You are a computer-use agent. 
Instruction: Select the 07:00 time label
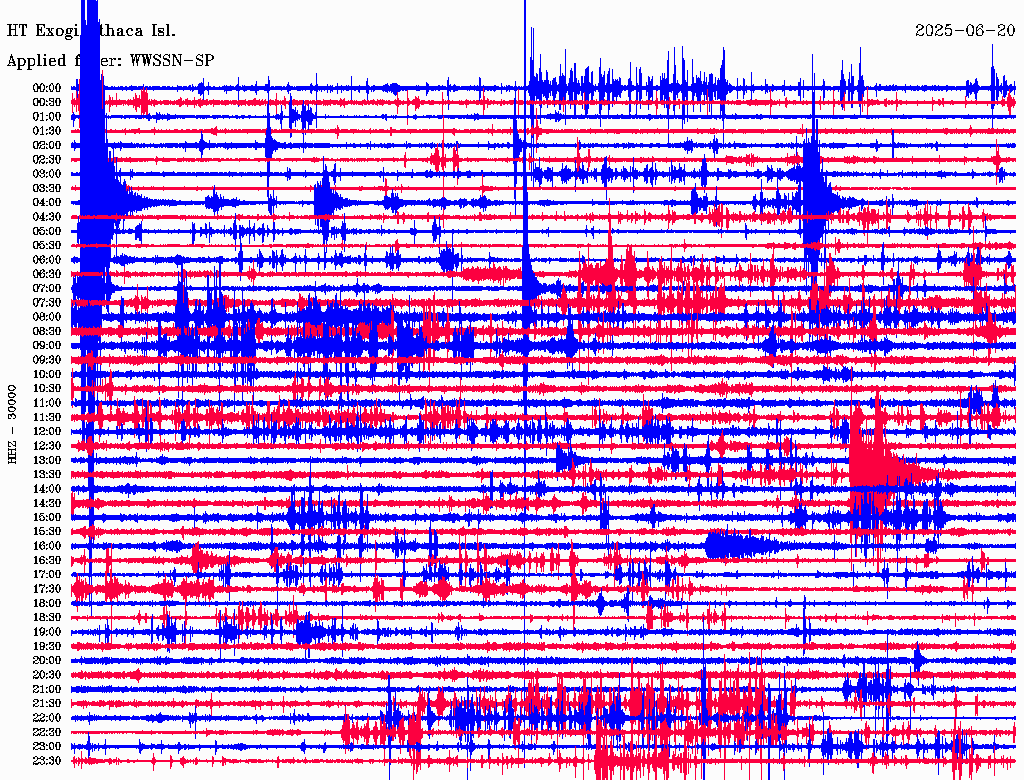[47, 288]
